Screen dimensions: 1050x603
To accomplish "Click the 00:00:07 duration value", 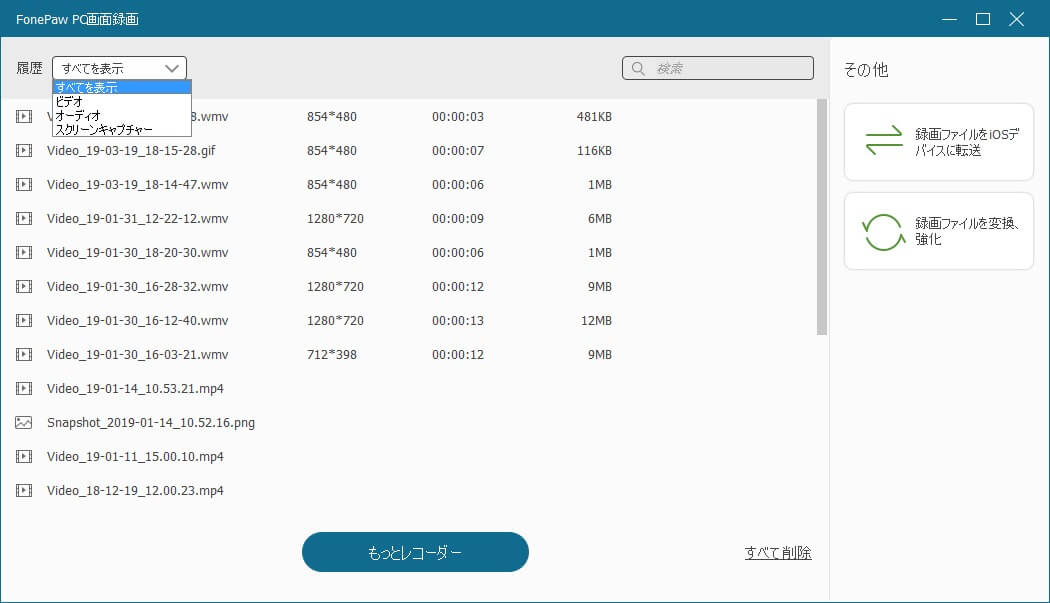I will [x=458, y=151].
